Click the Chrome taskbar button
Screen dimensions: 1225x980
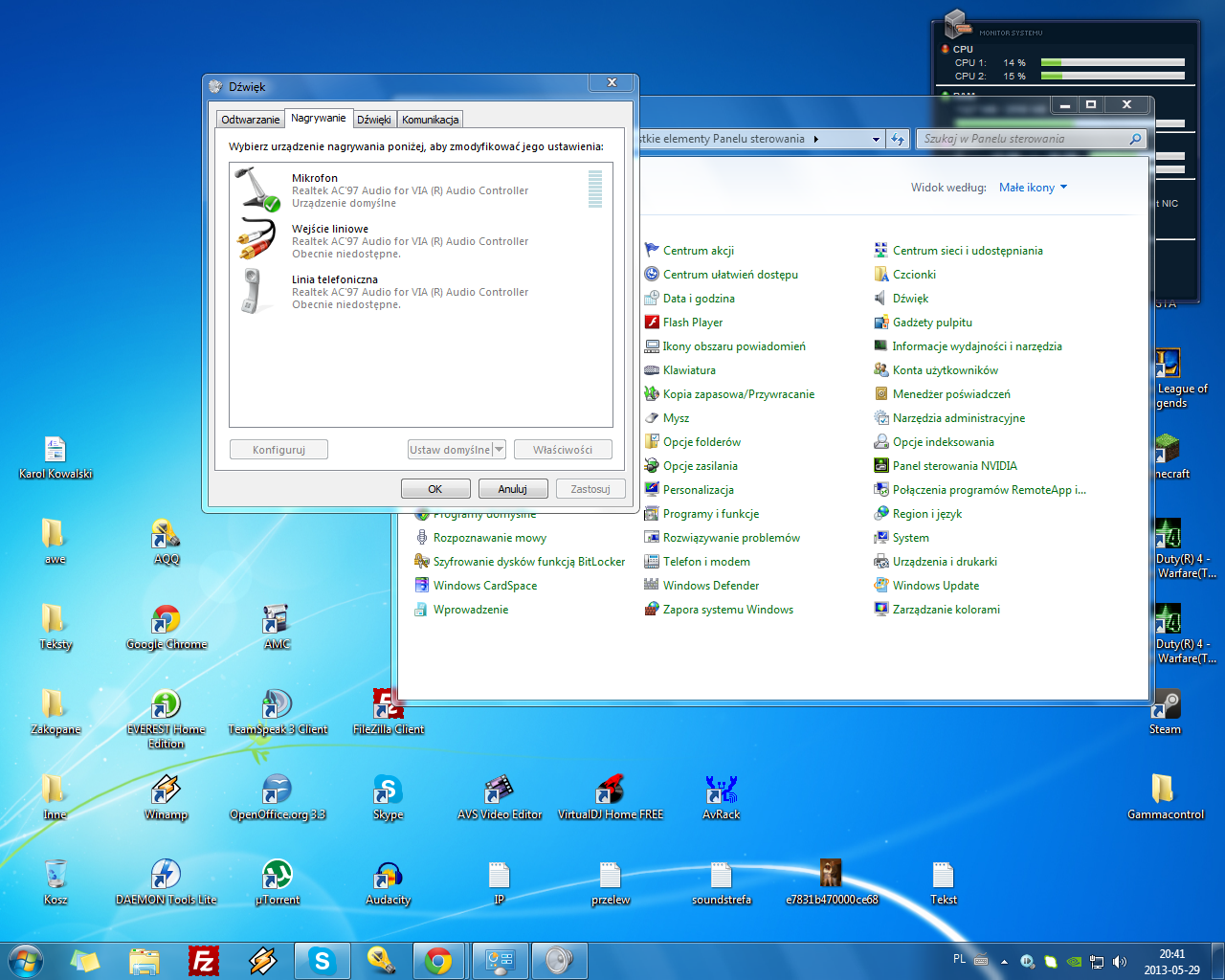(438, 960)
